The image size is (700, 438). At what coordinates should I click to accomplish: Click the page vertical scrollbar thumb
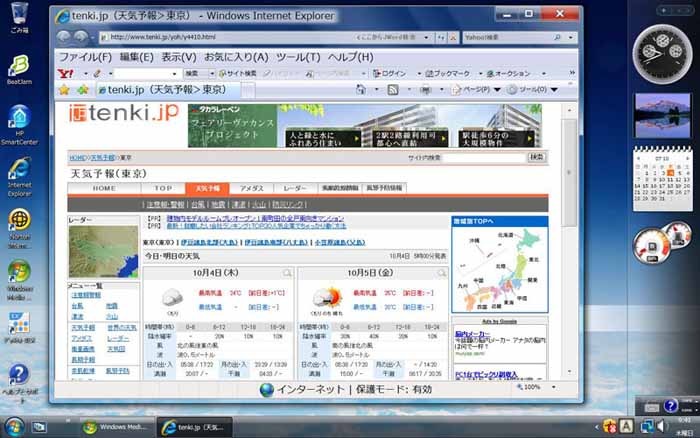click(569, 172)
